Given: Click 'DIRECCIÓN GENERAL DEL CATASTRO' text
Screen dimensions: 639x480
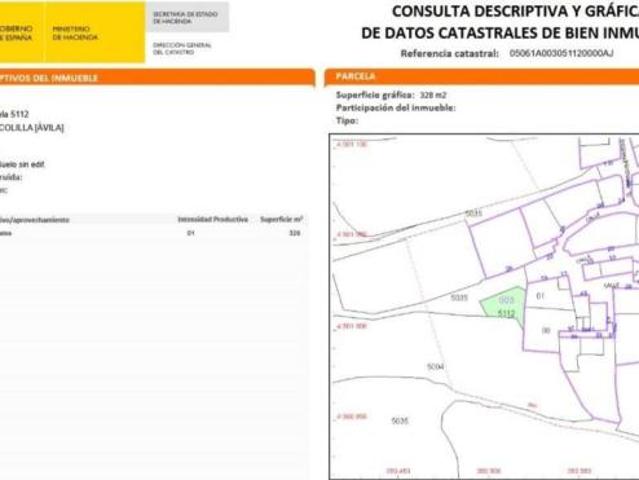Looking at the screenshot, I should pos(182,48).
